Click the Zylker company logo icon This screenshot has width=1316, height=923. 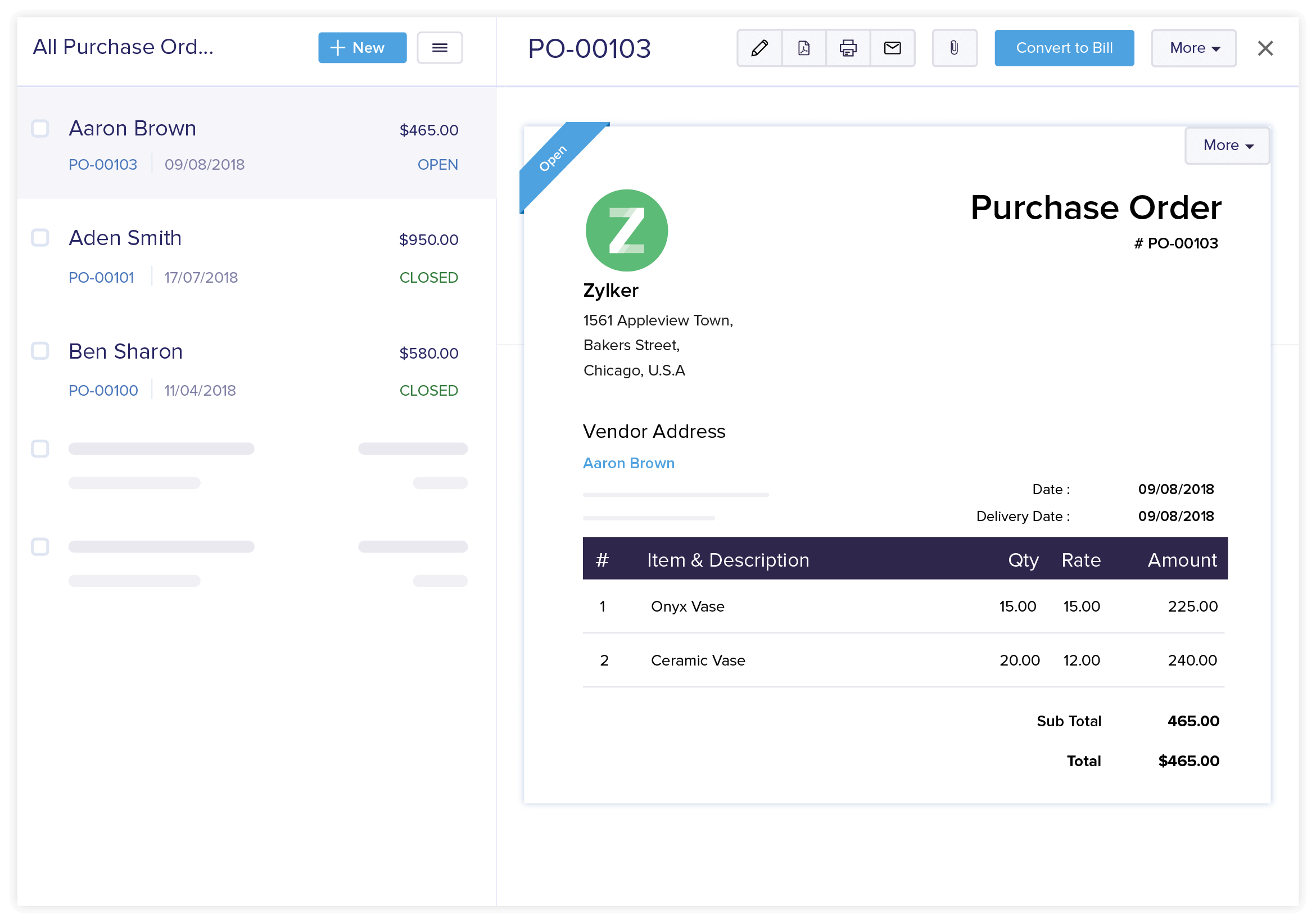click(624, 230)
